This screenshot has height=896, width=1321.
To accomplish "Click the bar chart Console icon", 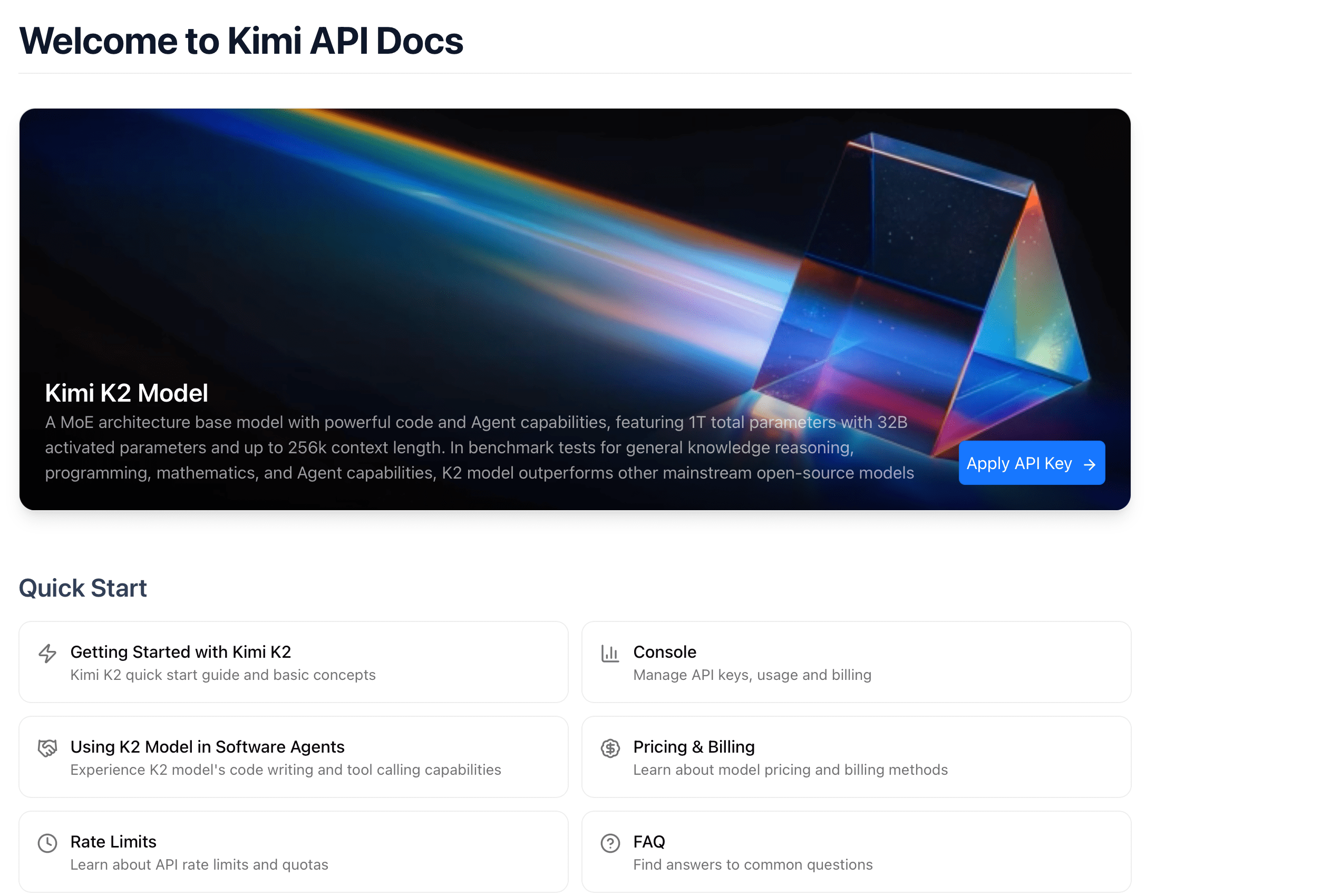I will coord(610,654).
